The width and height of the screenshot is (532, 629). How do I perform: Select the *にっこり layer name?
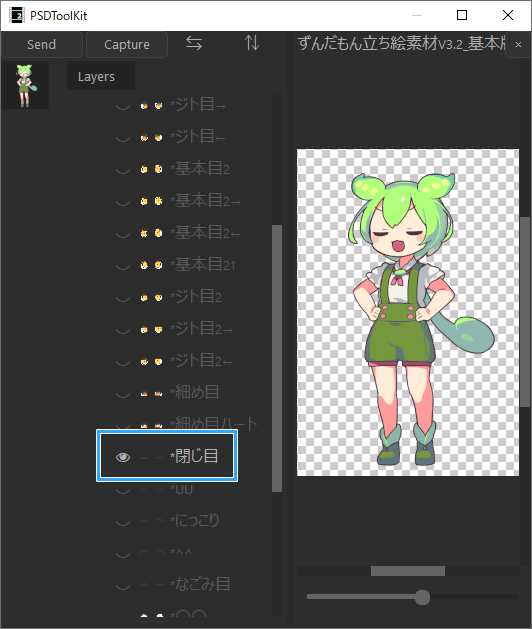pos(195,520)
